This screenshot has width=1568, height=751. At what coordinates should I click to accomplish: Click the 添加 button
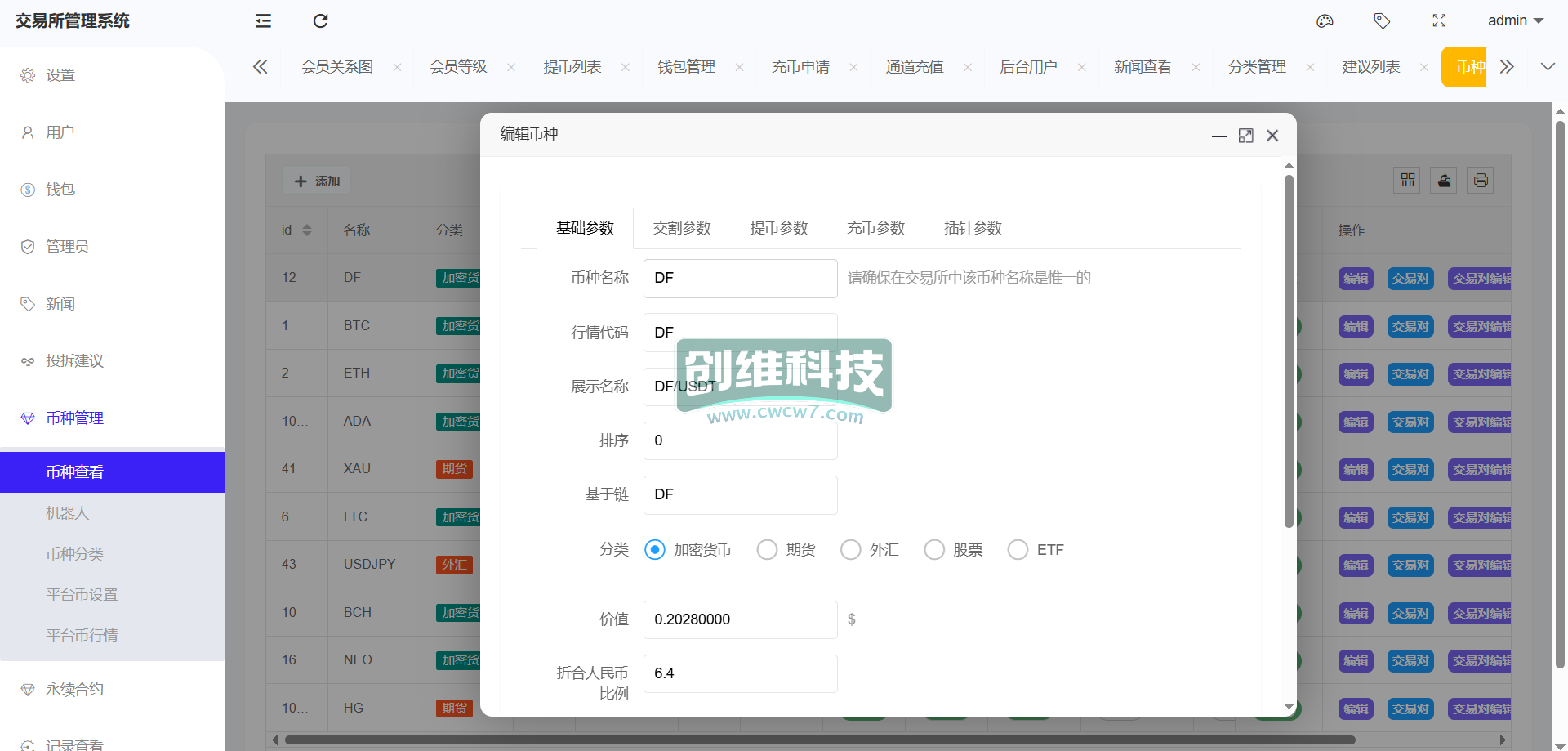point(317,181)
